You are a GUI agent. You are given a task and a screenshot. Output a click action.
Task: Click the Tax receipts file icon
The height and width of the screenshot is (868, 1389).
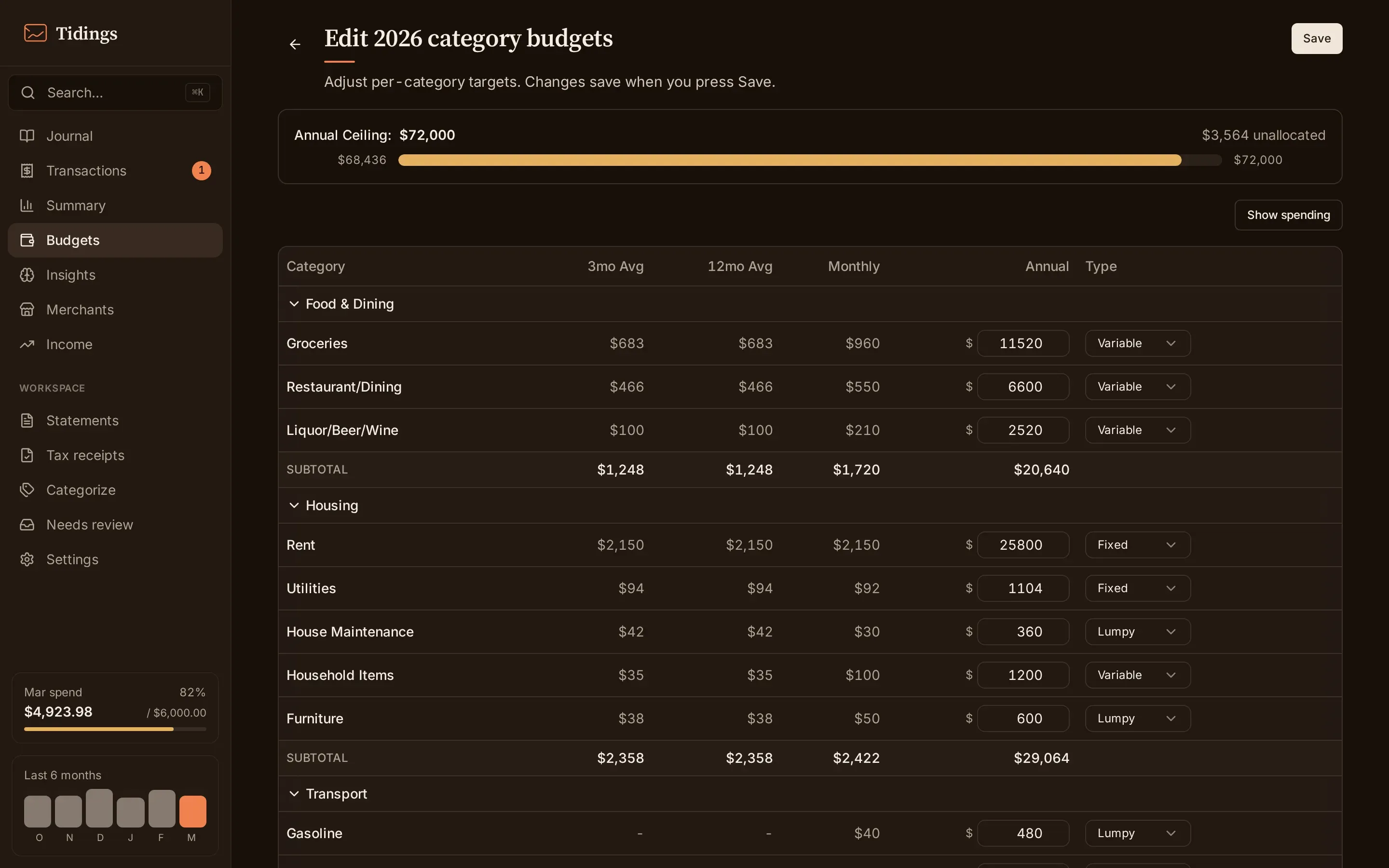click(x=27, y=455)
